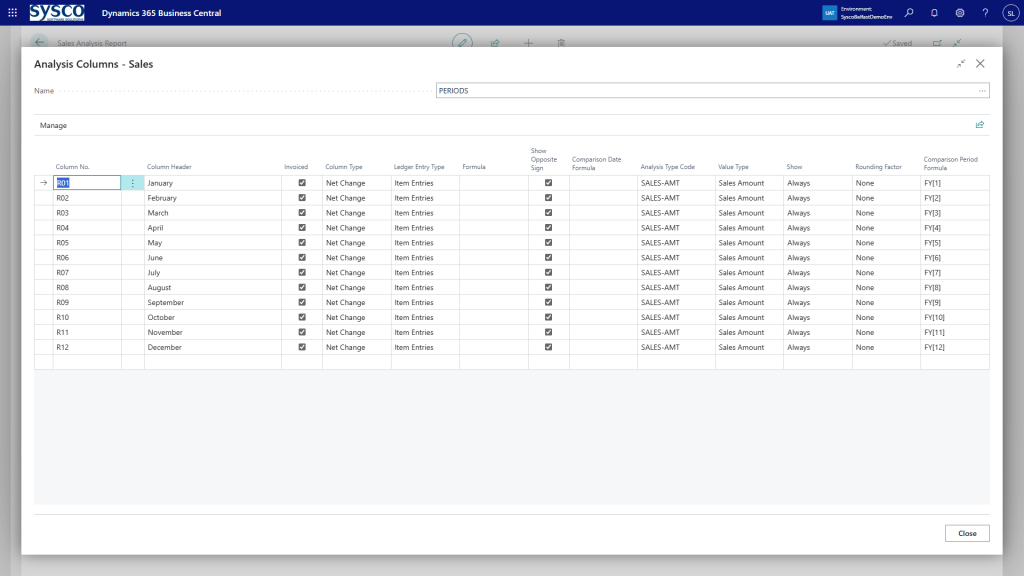The height and width of the screenshot is (576, 1024).
Task: Open the SL user account avatar
Action: coord(1009,13)
